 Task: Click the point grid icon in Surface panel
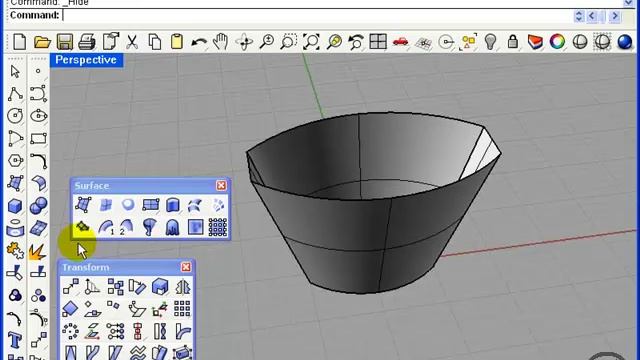[x=218, y=227]
